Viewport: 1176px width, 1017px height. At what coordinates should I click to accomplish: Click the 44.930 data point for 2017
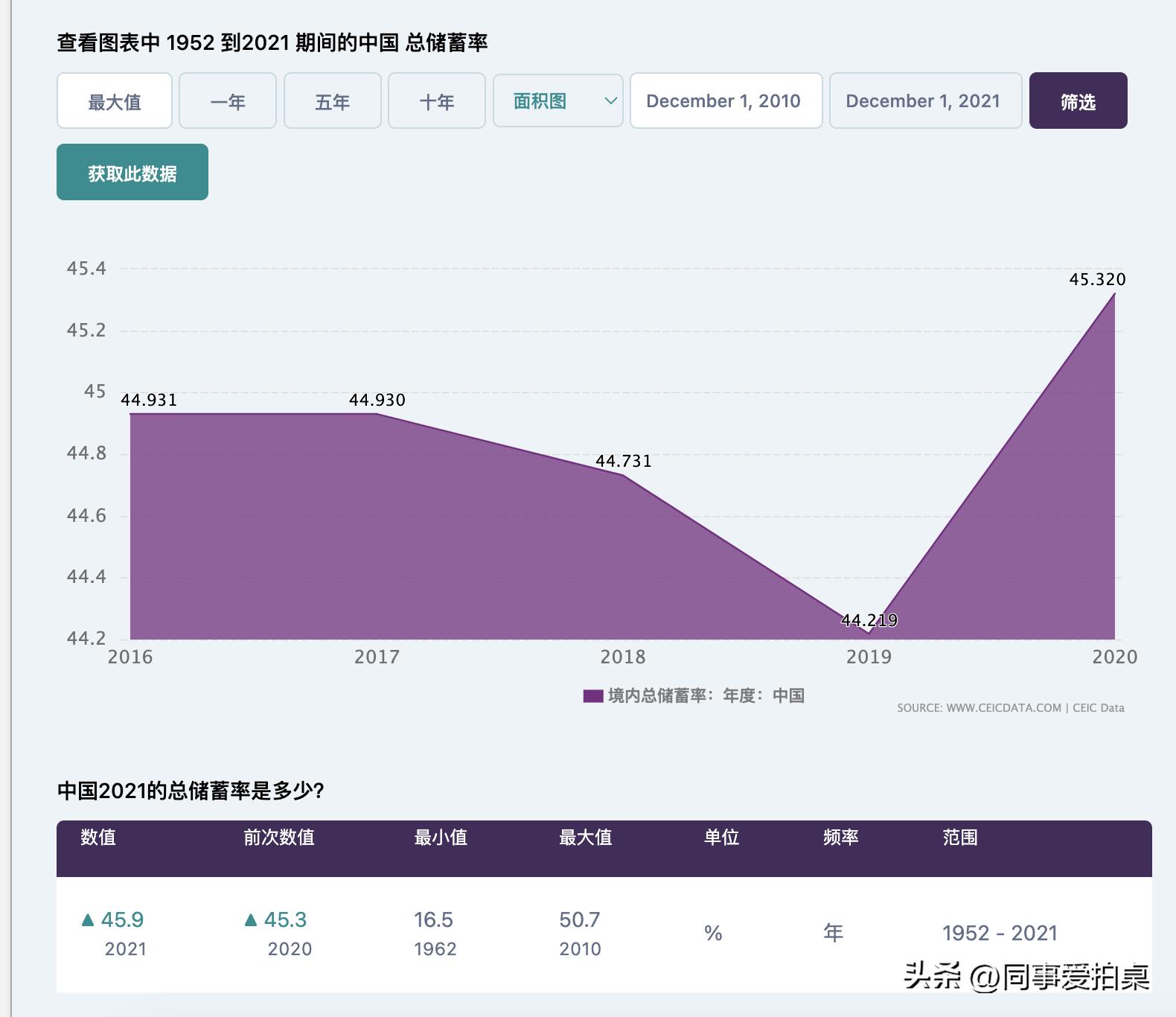click(x=377, y=414)
